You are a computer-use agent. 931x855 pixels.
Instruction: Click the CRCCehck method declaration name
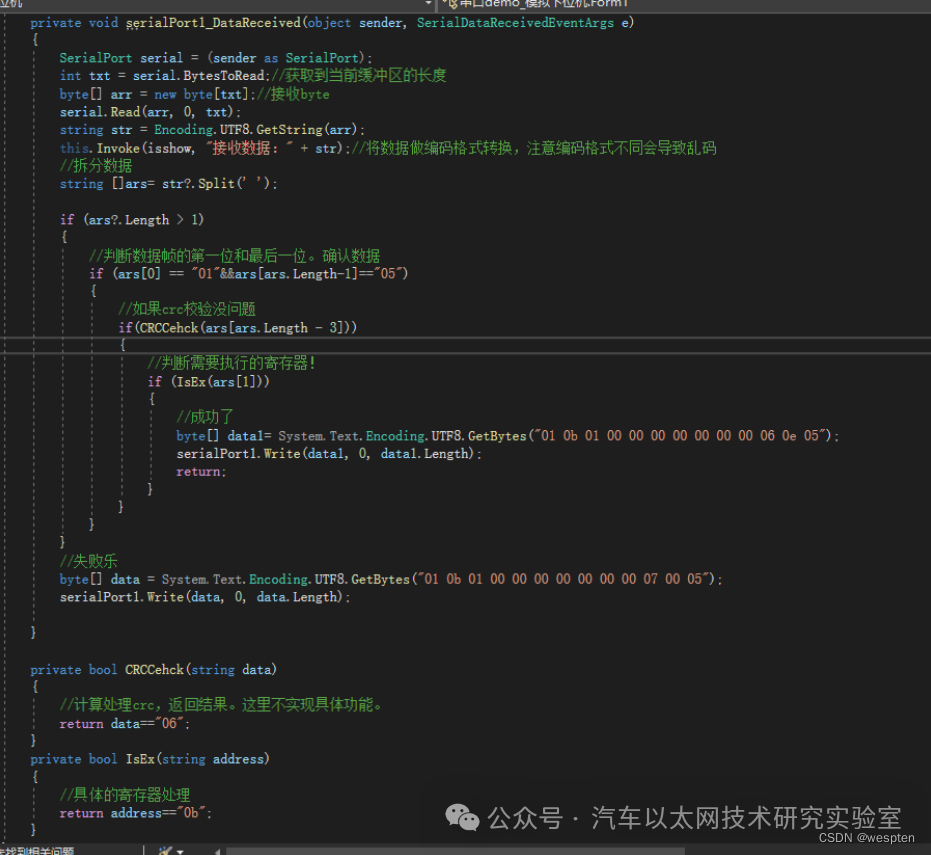[154, 670]
